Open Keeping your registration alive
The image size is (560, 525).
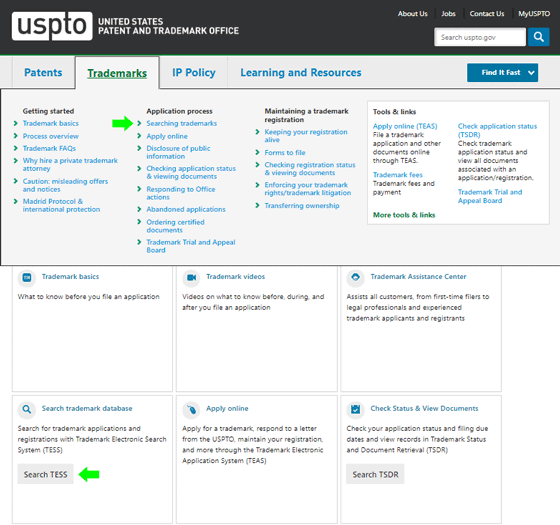point(306,136)
